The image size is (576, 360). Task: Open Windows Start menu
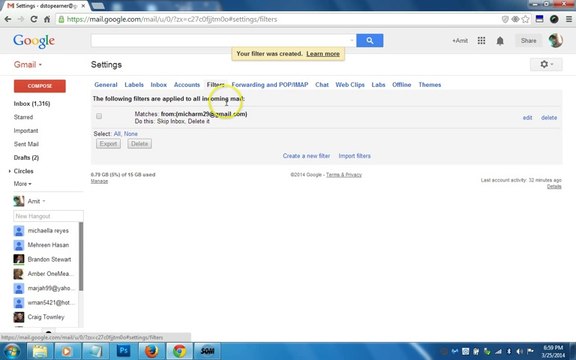[12, 351]
